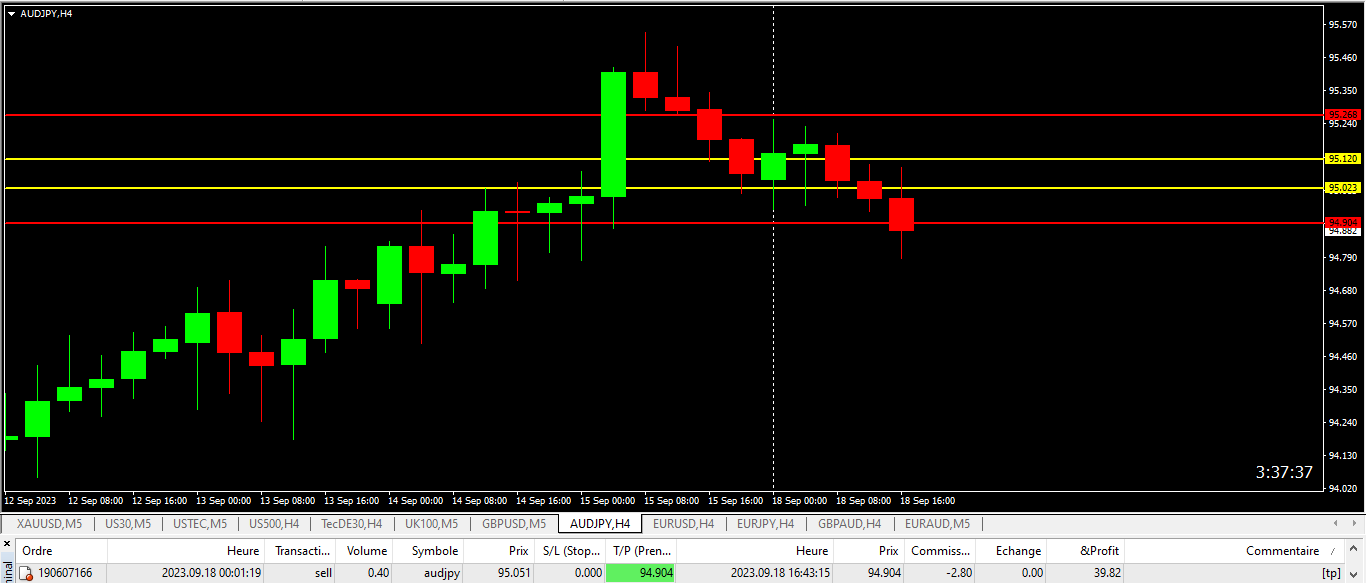Select the green T/P cell 94.904

click(640, 573)
